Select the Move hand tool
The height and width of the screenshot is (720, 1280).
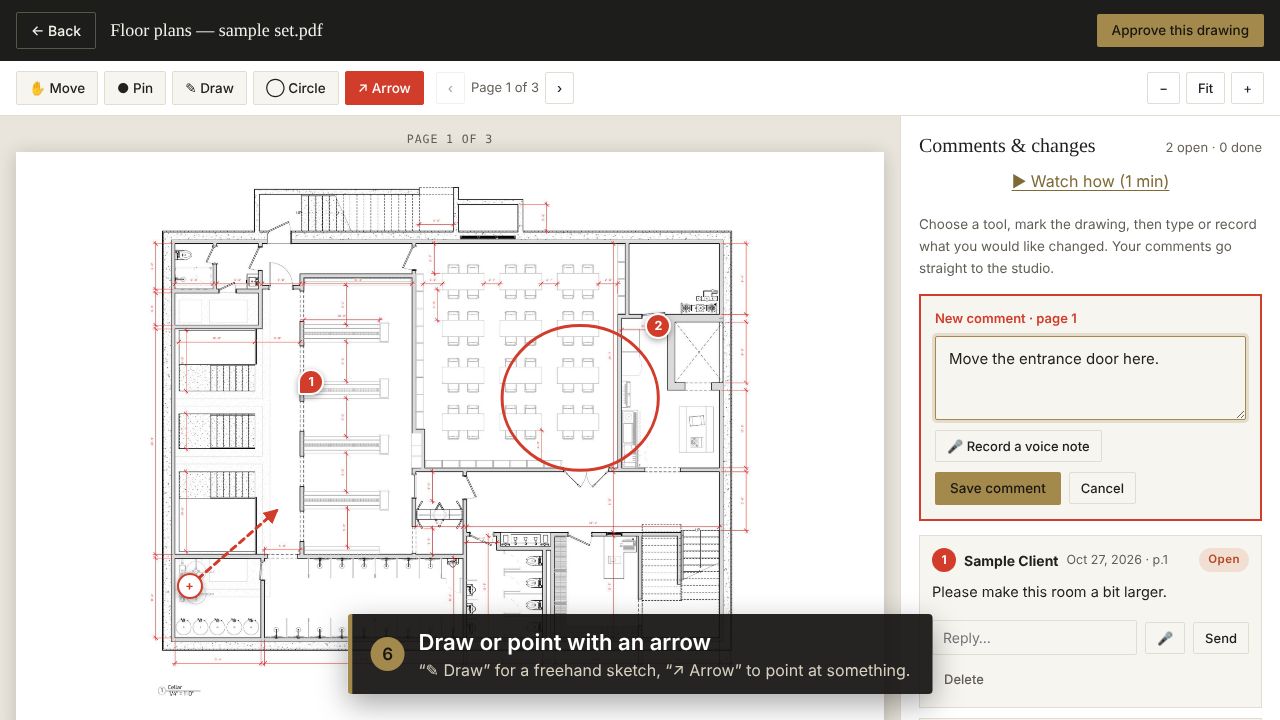[x=57, y=88]
